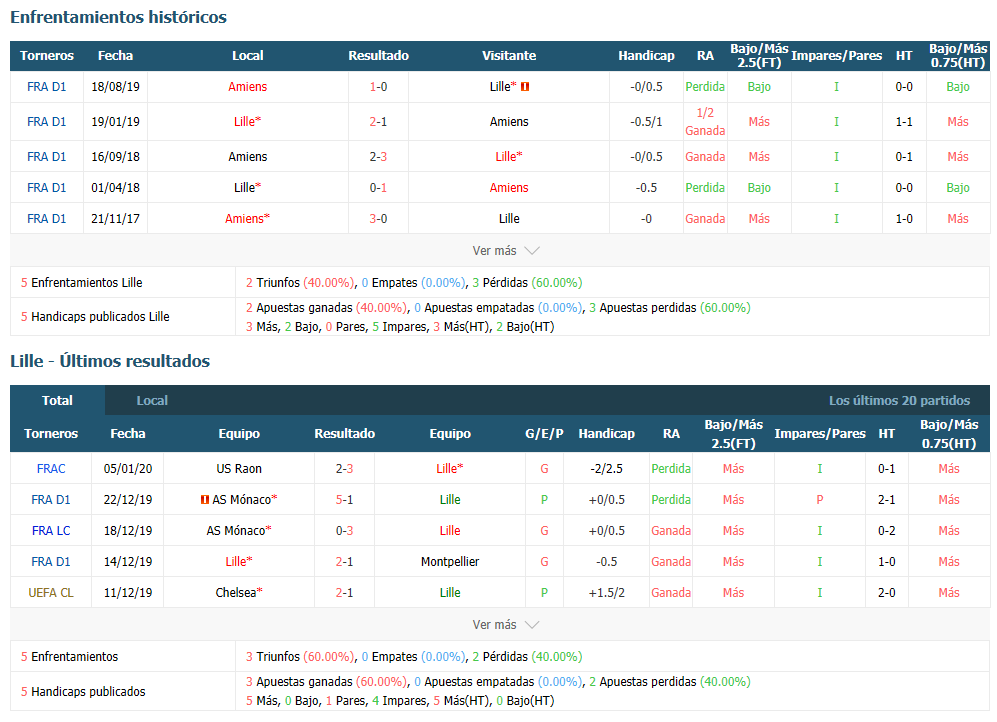Click Montpellier team name
This screenshot has height=722, width=997.
tap(450, 562)
